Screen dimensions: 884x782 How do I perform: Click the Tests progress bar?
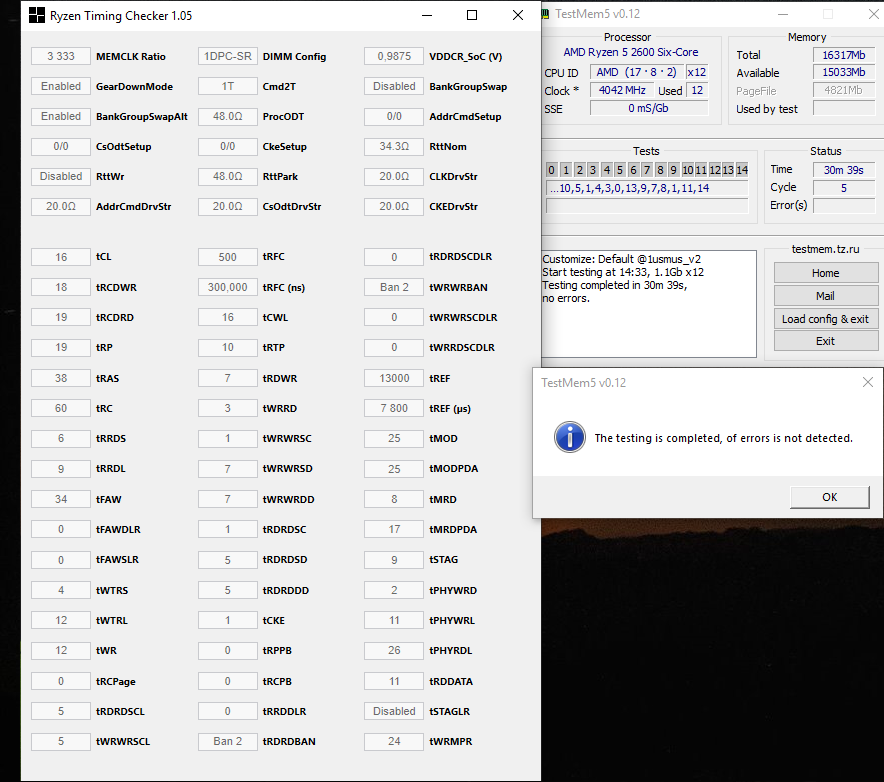tap(647, 206)
